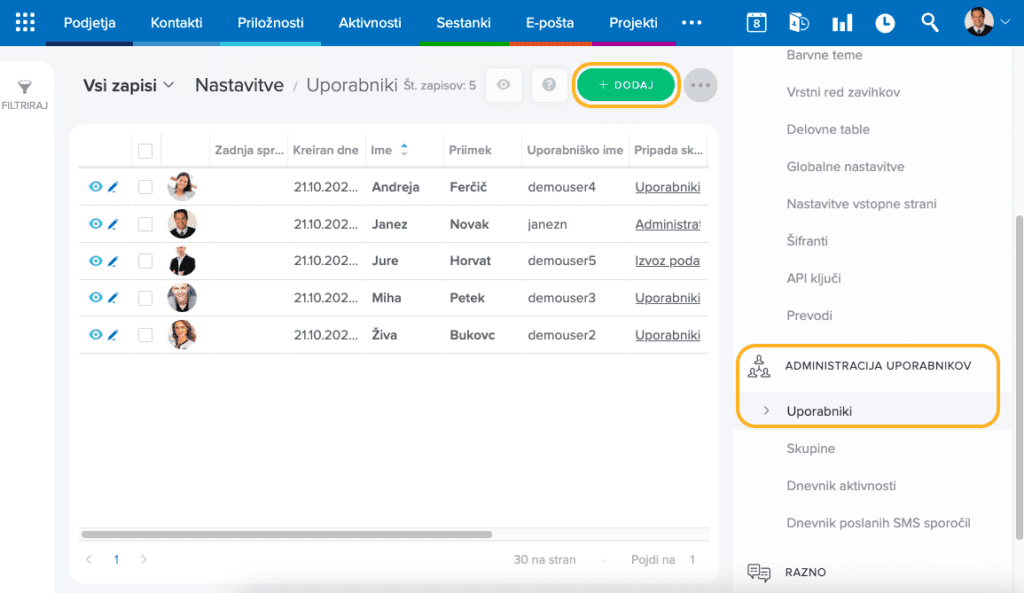
Task: Open the clock time tracking icon
Action: pos(885,22)
